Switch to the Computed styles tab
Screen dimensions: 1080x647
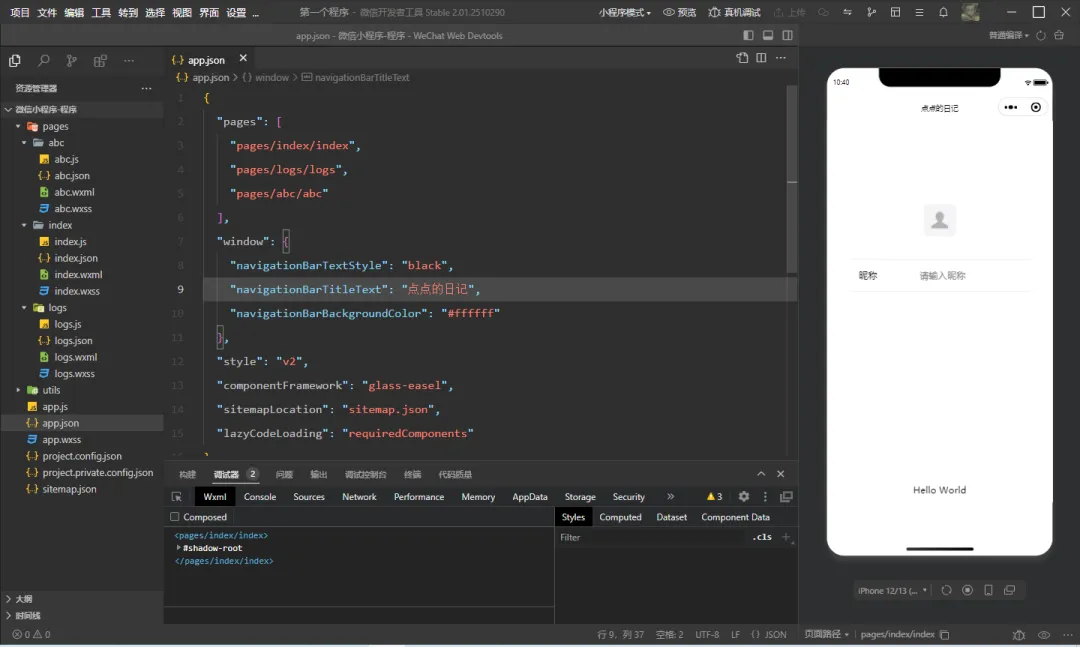pos(620,517)
